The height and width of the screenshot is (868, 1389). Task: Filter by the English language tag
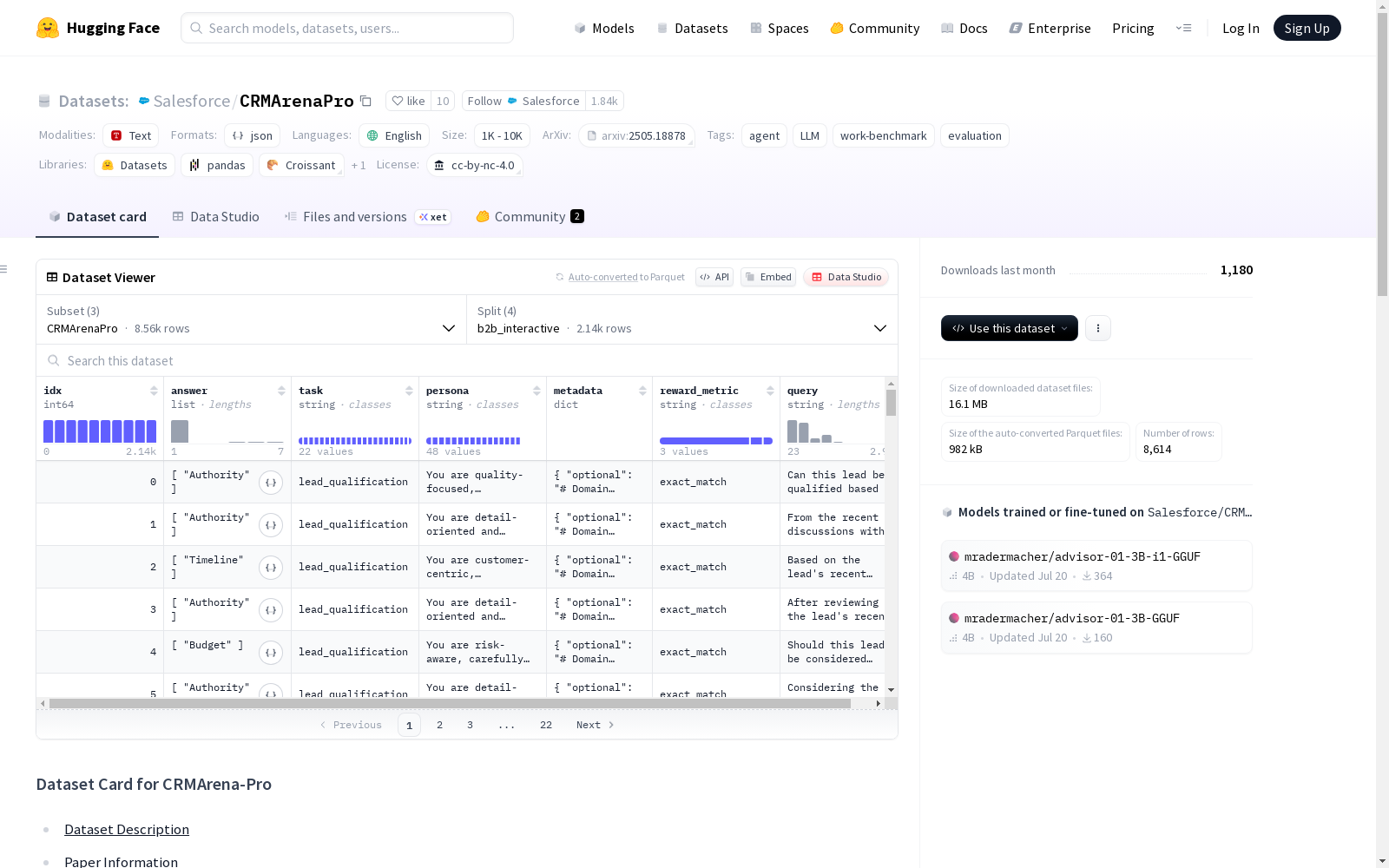coord(394,135)
